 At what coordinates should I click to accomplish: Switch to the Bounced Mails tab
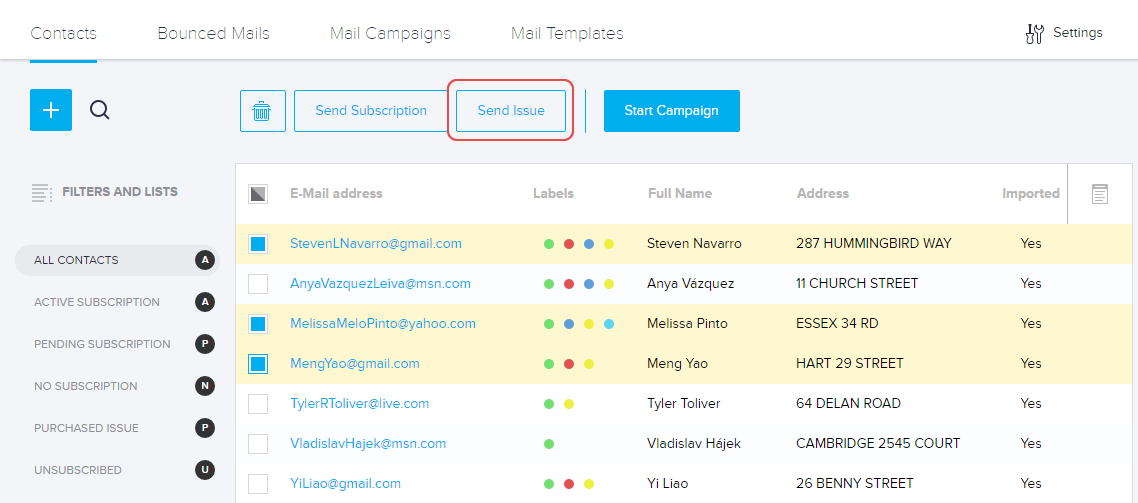pyautogui.click(x=213, y=33)
